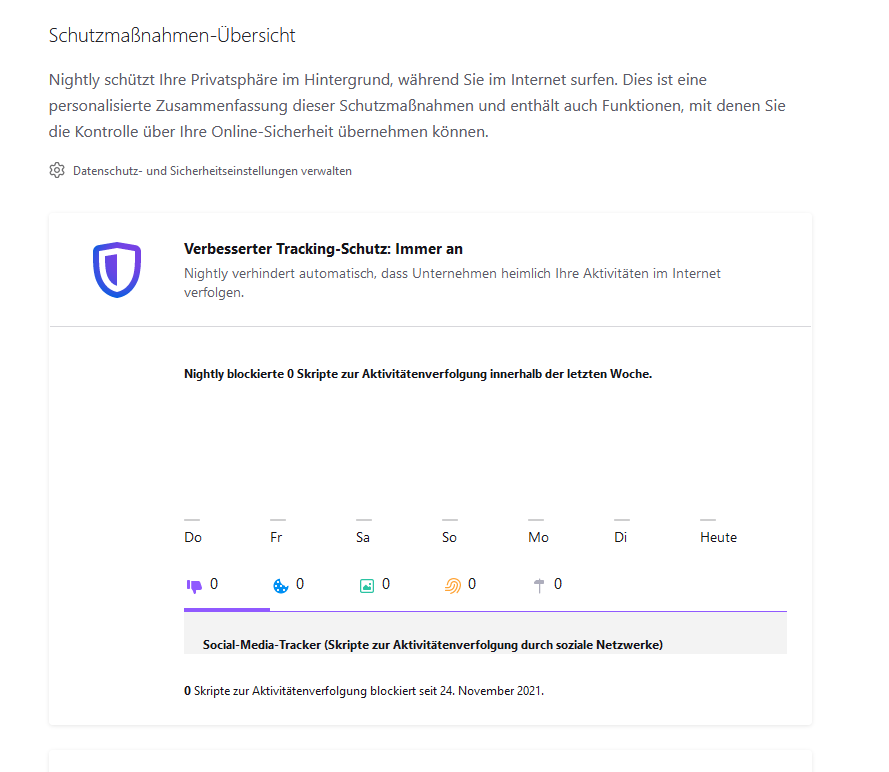The width and height of the screenshot is (889, 772).
Task: Click the 'Sa' day label in graph
Action: (363, 537)
